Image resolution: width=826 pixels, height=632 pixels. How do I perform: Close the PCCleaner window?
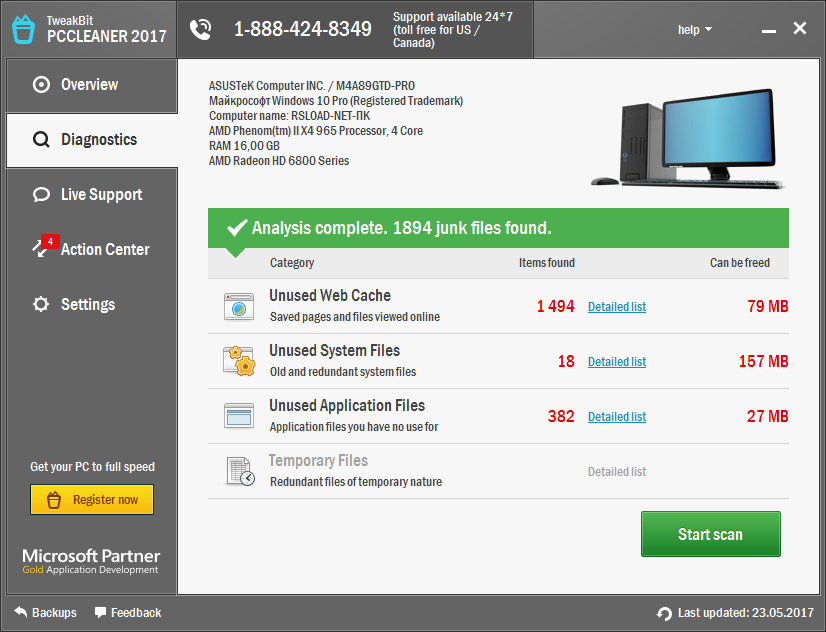[x=800, y=28]
